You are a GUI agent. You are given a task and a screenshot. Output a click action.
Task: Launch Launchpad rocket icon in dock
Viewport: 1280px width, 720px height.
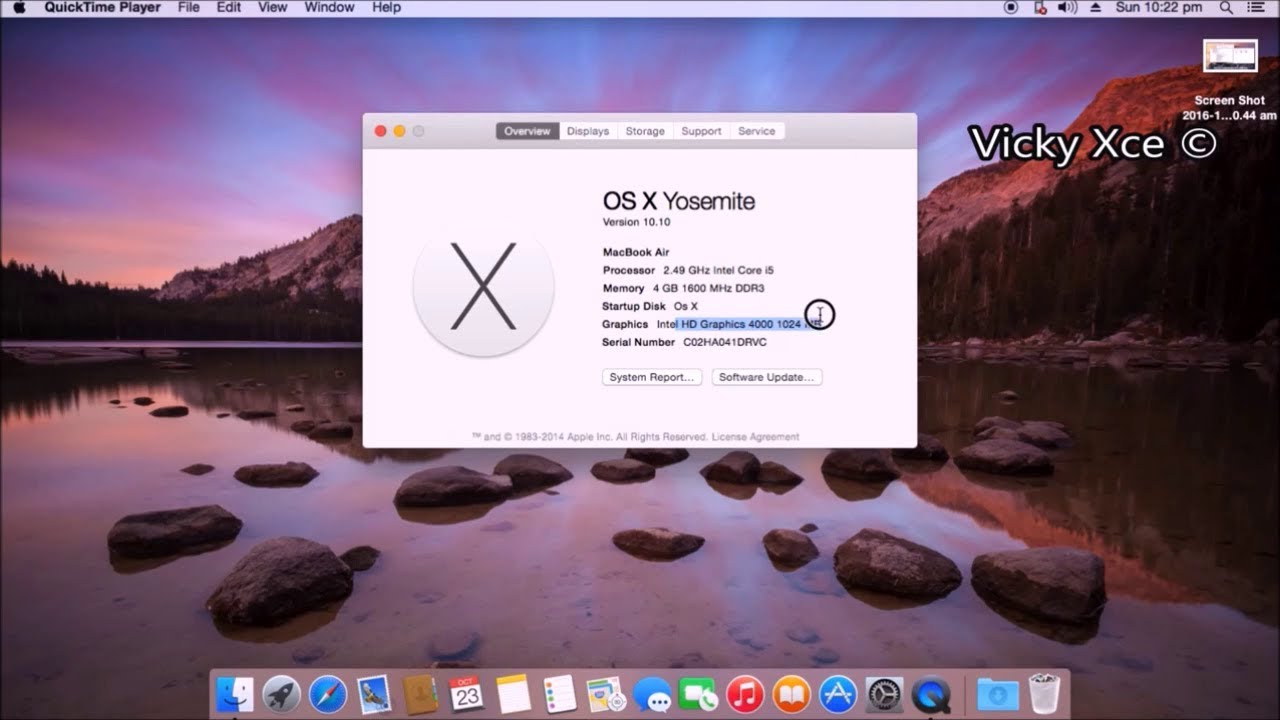pyautogui.click(x=281, y=694)
